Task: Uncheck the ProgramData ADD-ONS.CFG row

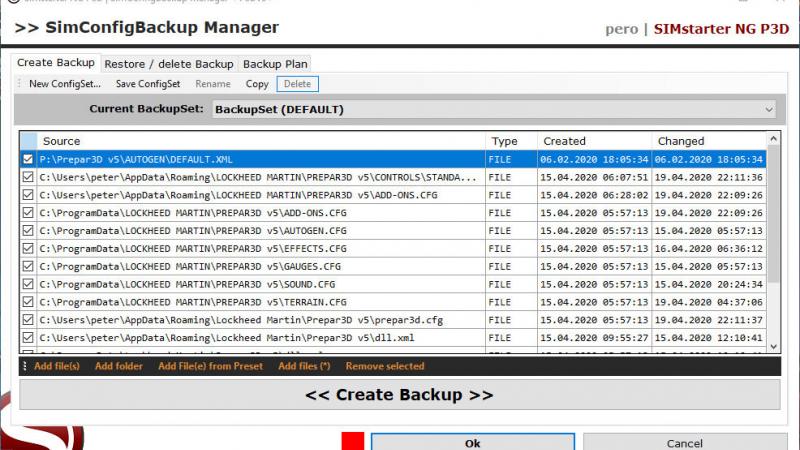Action: coord(28,213)
